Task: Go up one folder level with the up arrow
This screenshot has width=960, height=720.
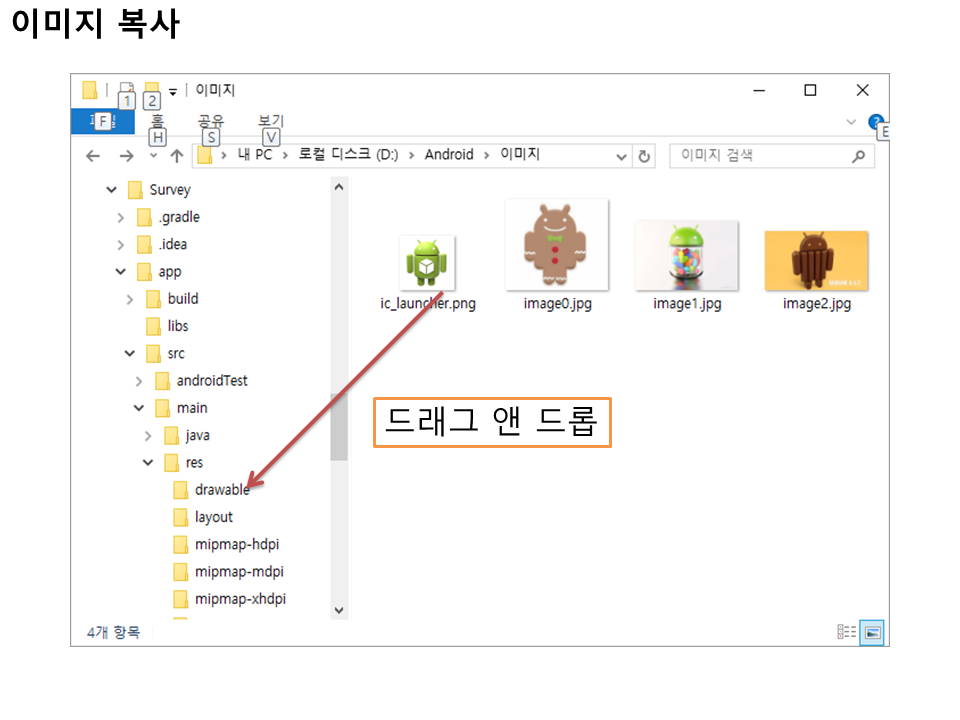Action: point(177,156)
